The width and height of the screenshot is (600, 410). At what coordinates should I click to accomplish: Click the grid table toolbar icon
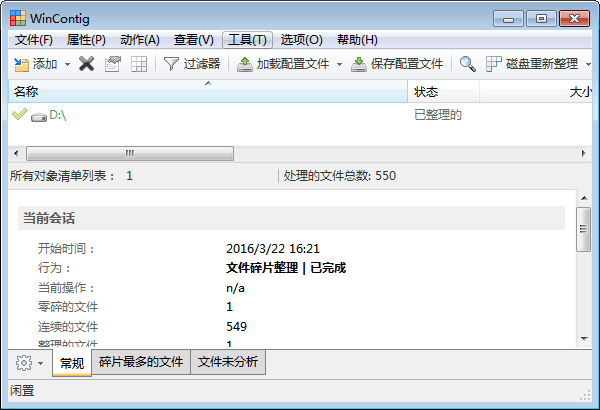pyautogui.click(x=139, y=64)
